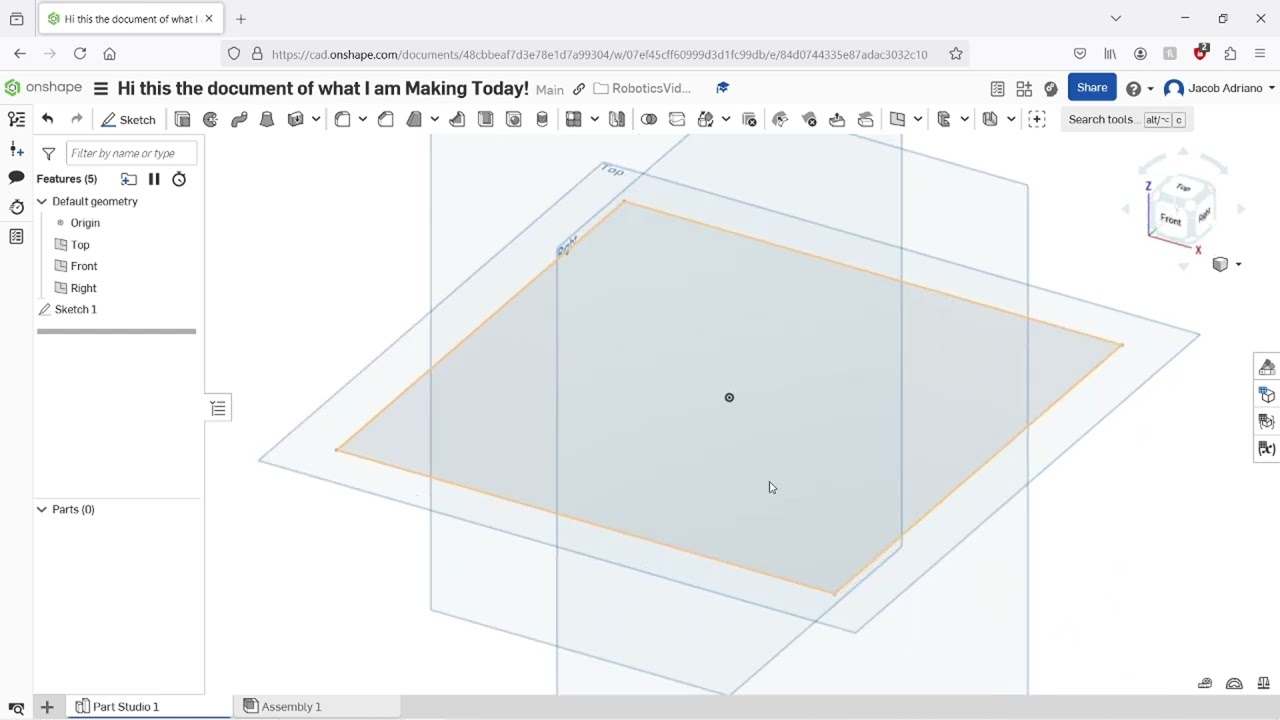Select the Split tool

coord(677,119)
